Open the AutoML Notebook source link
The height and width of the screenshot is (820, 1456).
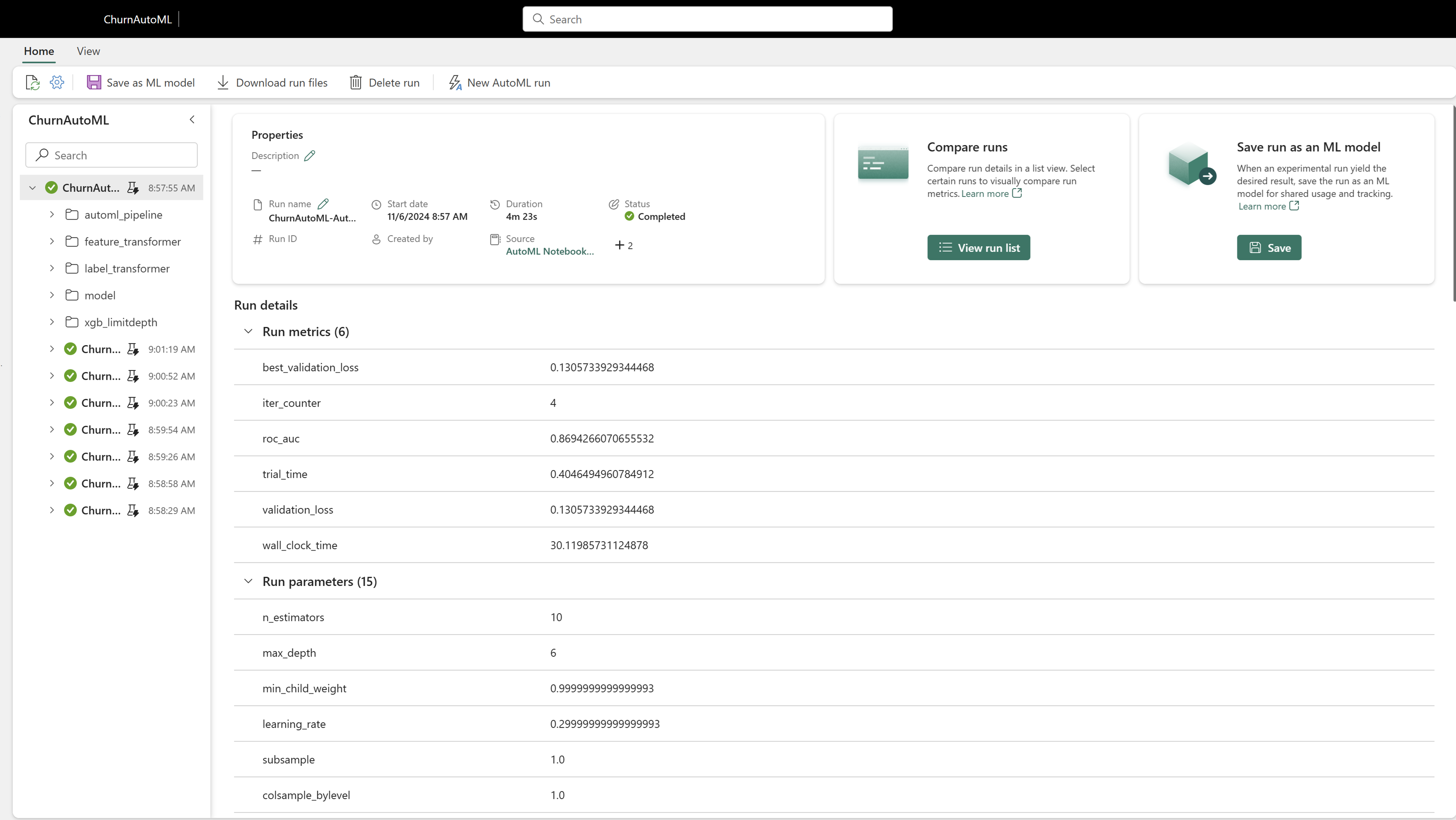549,251
